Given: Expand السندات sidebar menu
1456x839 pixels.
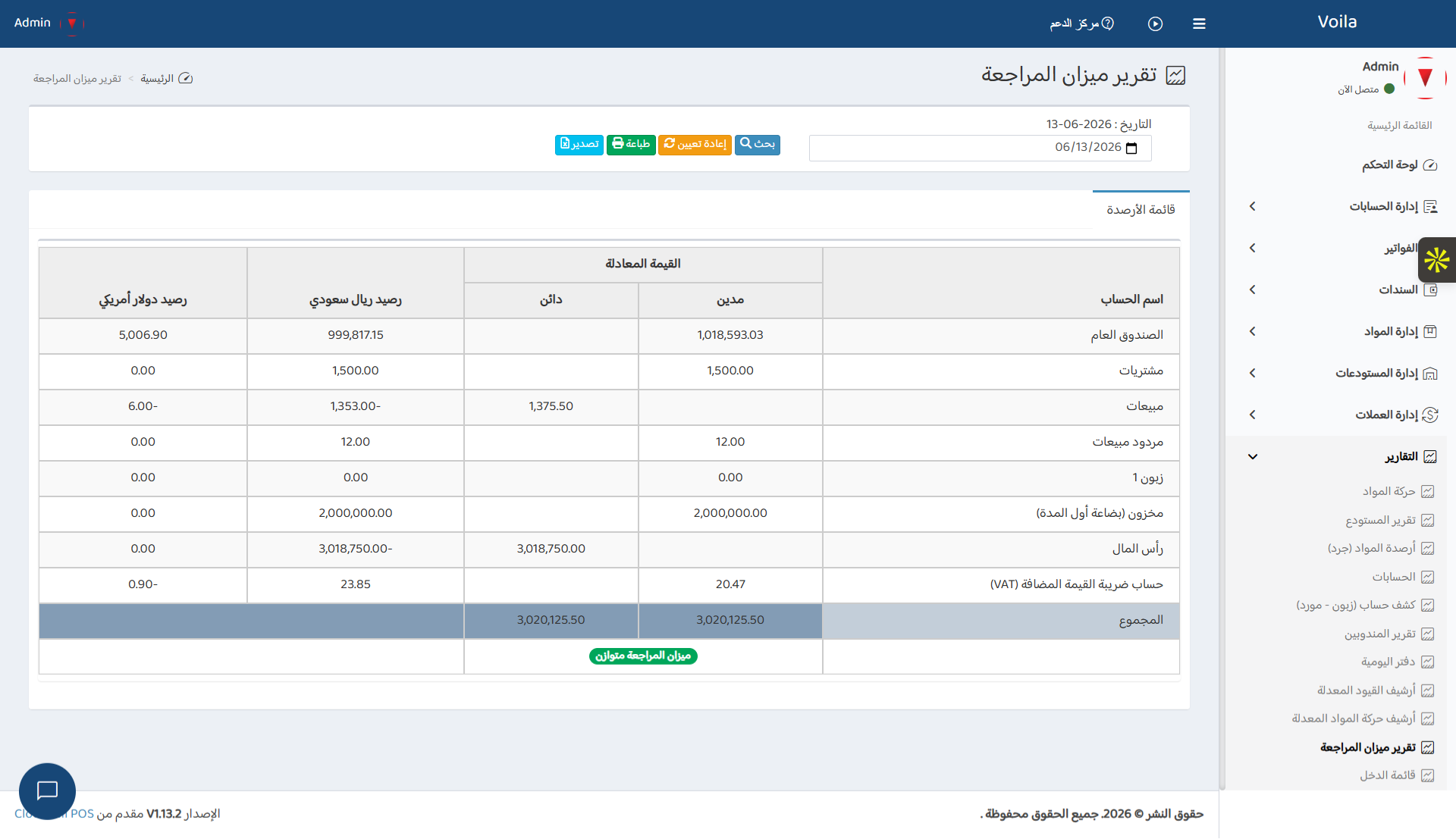Looking at the screenshot, I should click(1344, 290).
